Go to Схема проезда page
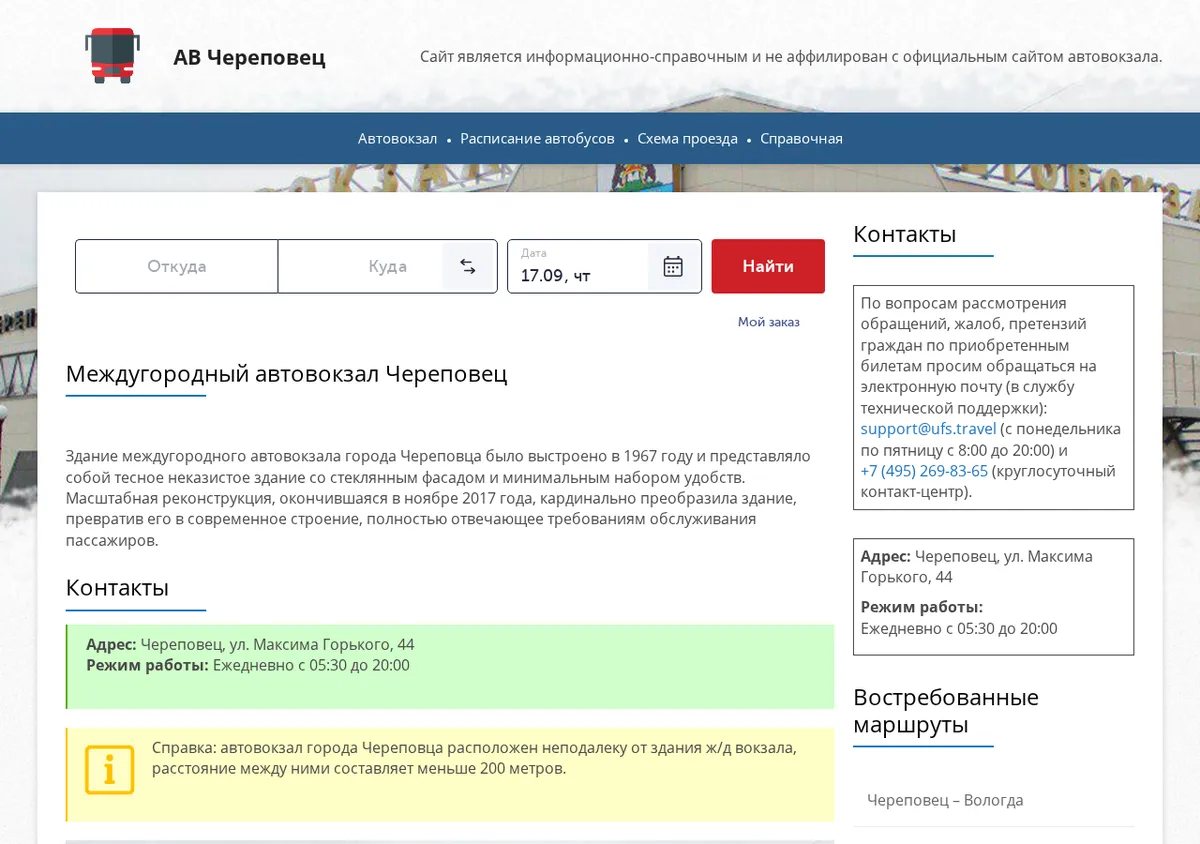The width and height of the screenshot is (1200, 844). point(688,139)
